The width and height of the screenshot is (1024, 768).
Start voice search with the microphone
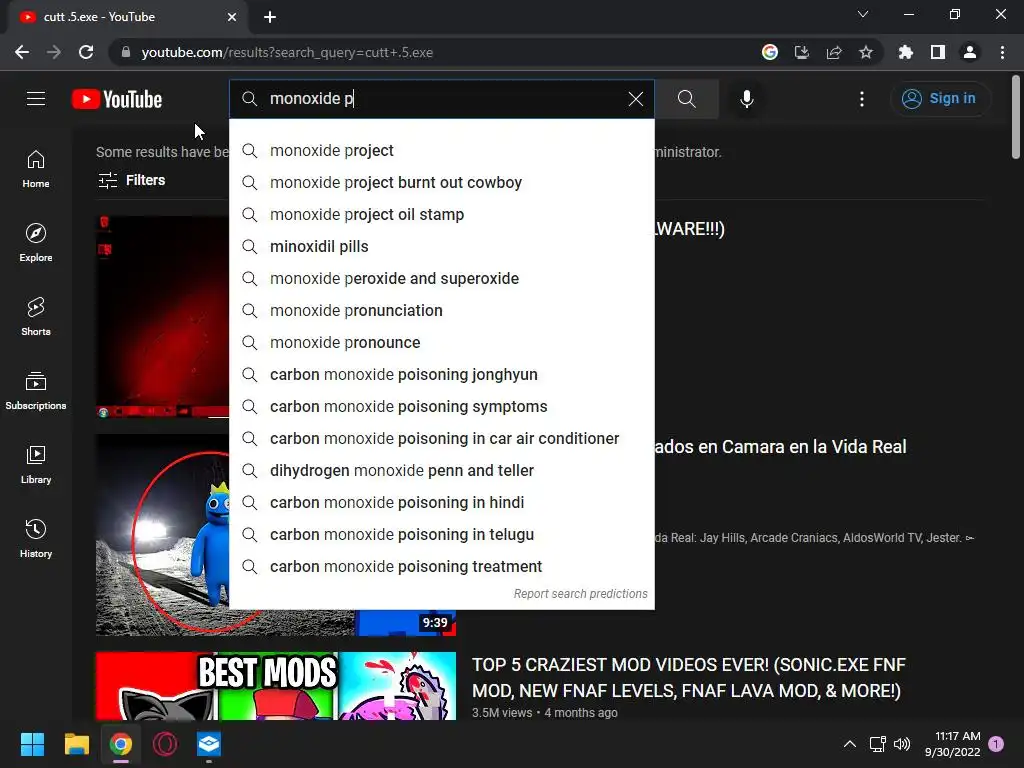746,99
